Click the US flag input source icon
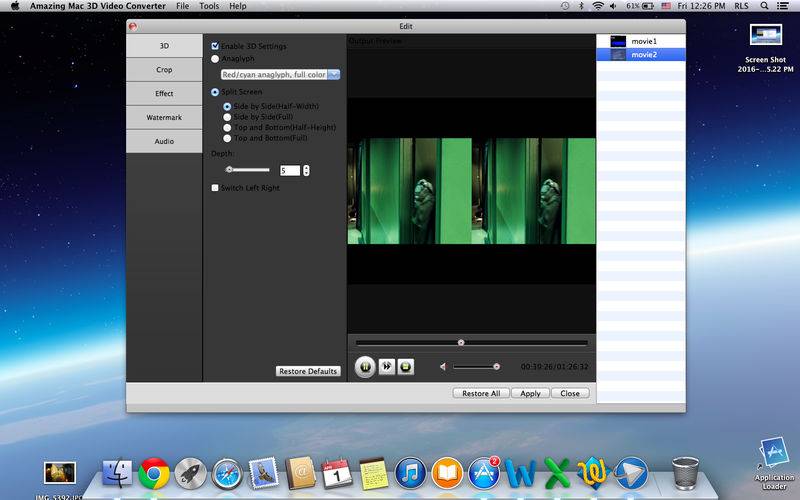Screen dimensions: 800x500 (x=666, y=6)
